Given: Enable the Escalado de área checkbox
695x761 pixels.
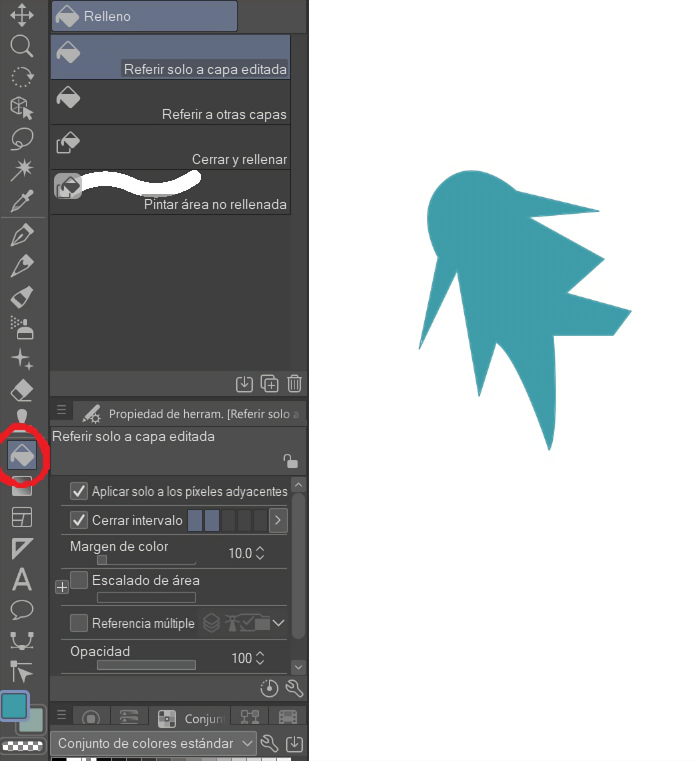Looking at the screenshot, I should 79,580.
